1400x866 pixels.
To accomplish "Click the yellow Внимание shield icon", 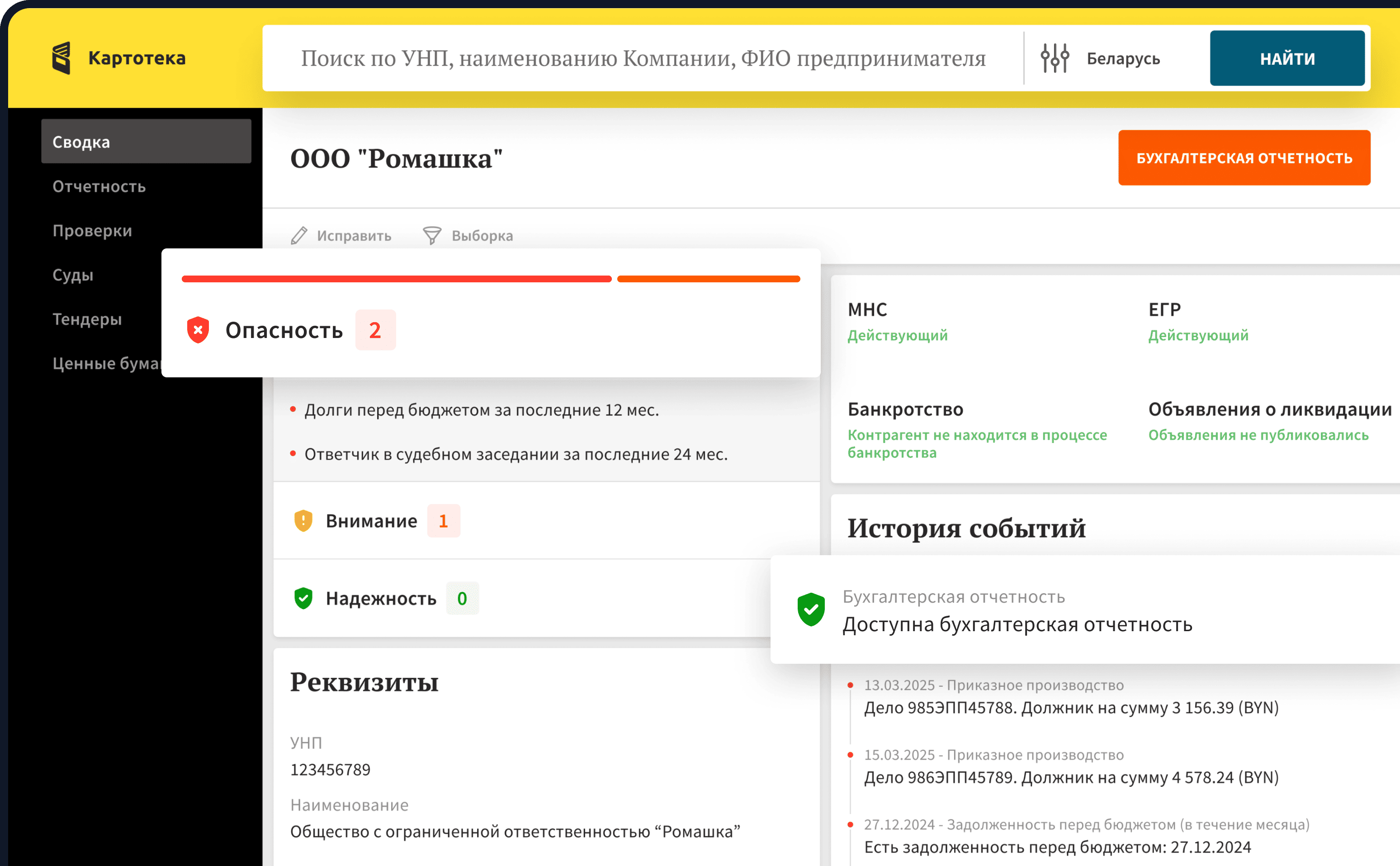I will click(303, 520).
